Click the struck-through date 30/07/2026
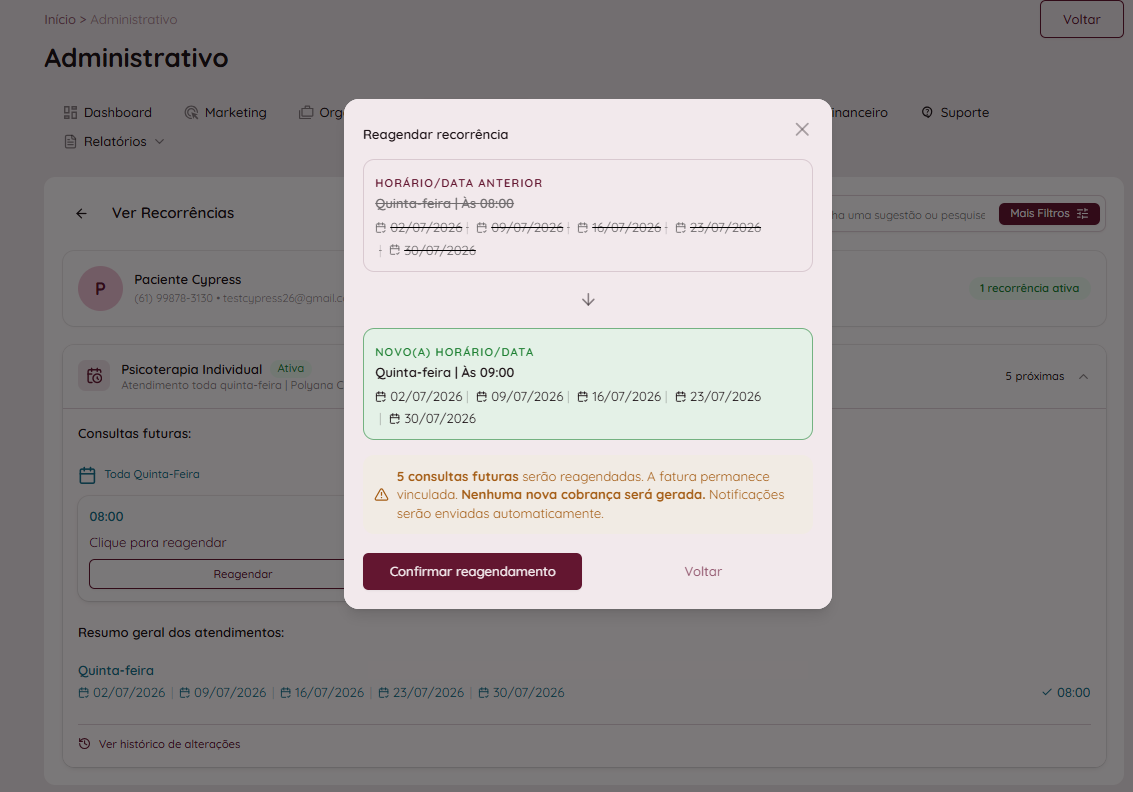The image size is (1133, 792). (439, 251)
